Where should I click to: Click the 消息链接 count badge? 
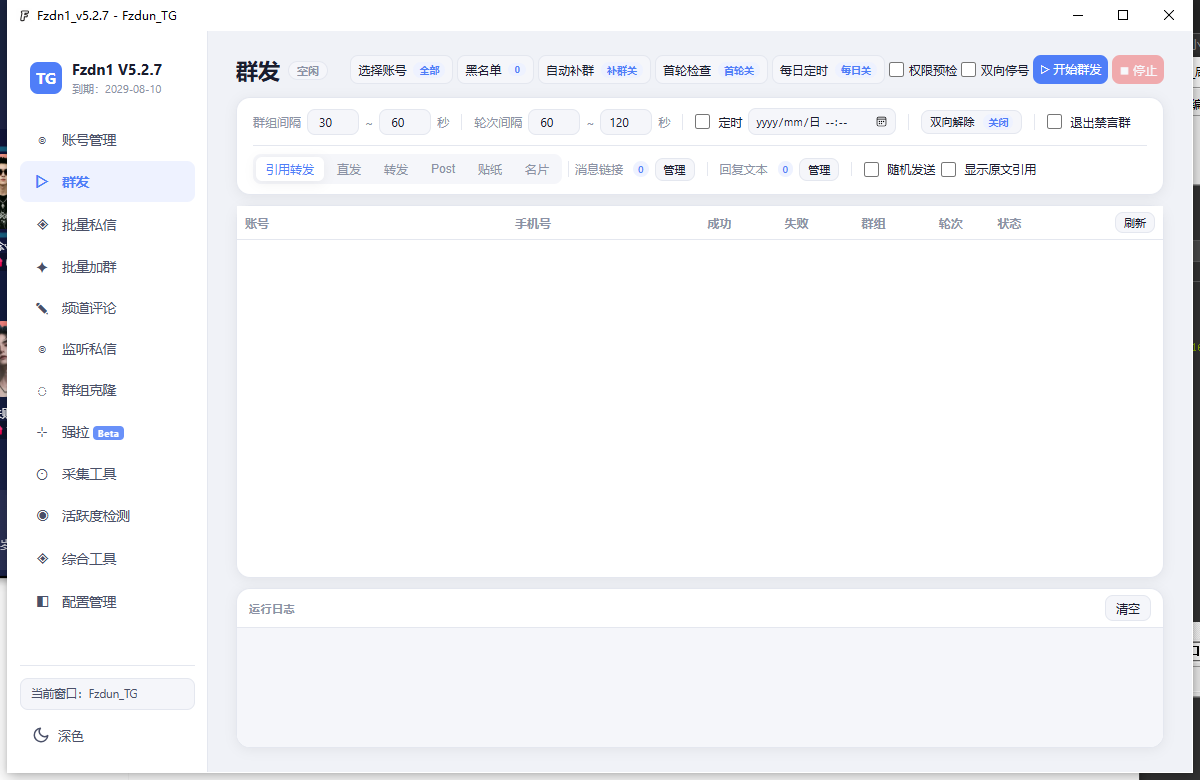tap(640, 170)
